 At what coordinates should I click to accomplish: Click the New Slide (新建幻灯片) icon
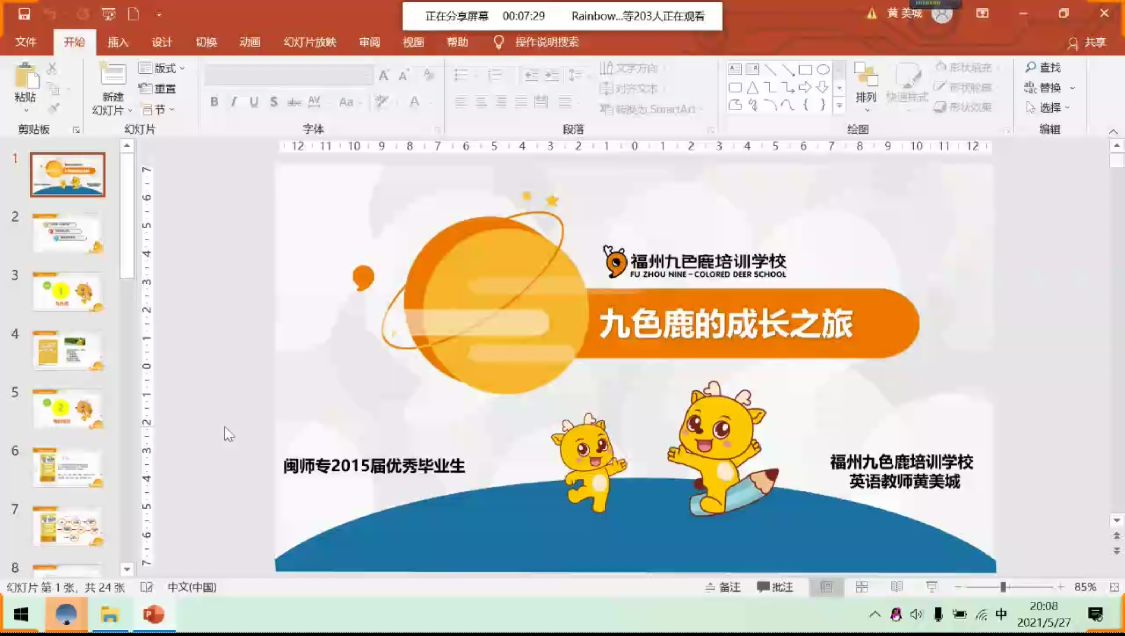click(113, 78)
